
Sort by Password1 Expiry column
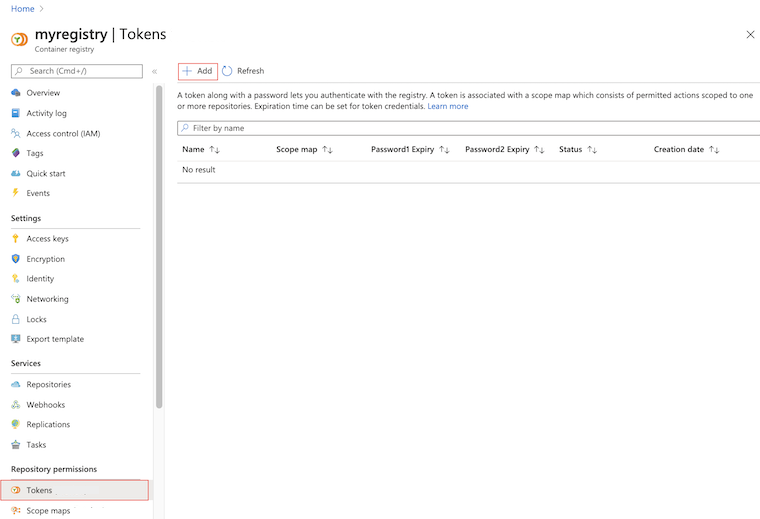444,150
